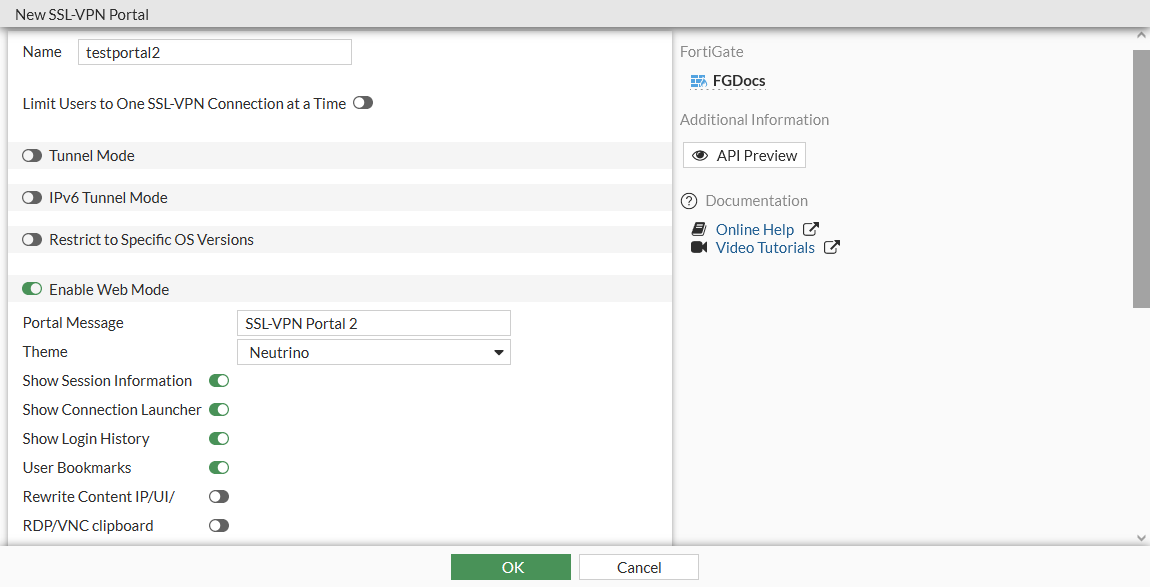Turn off User Bookmarks

click(219, 467)
